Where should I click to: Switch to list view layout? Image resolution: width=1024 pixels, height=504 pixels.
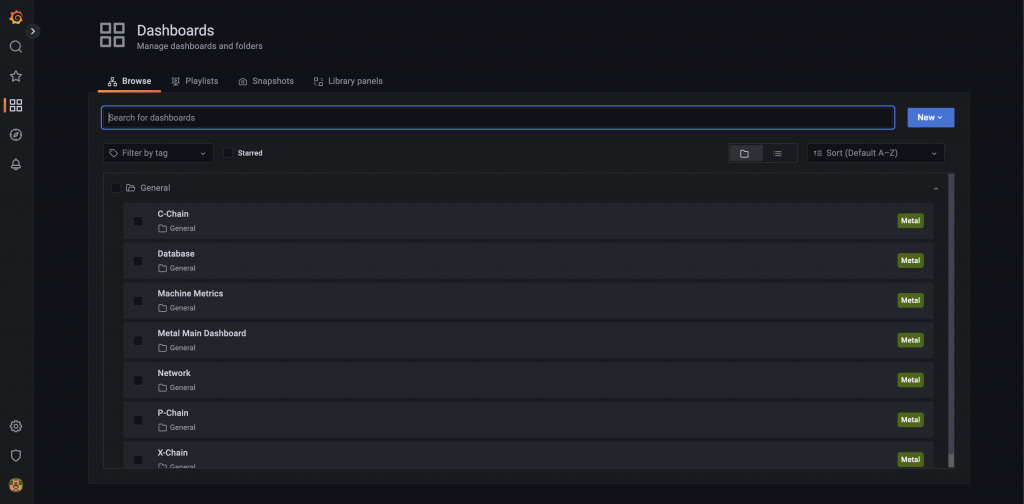tap(778, 153)
